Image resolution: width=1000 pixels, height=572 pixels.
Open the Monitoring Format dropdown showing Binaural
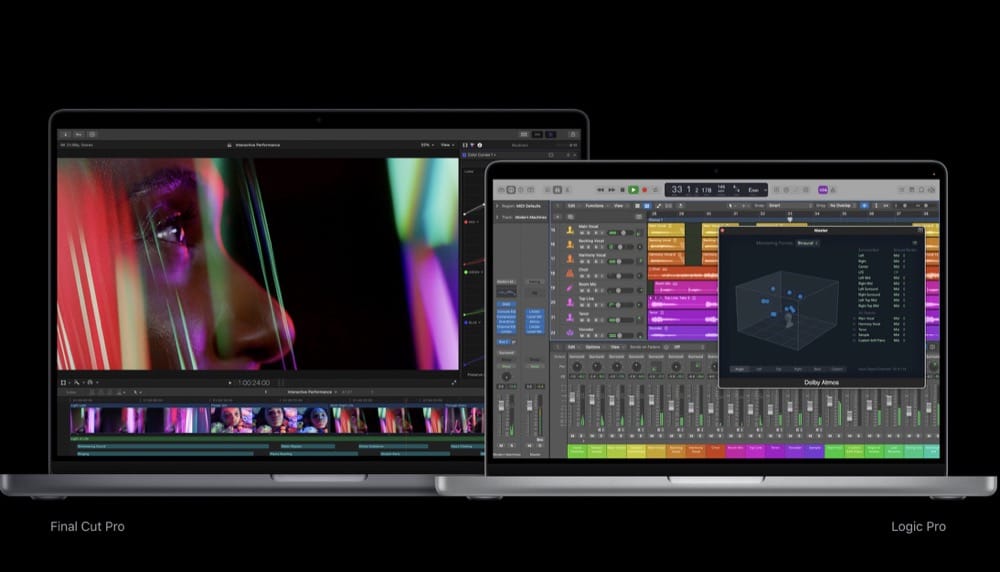807,243
